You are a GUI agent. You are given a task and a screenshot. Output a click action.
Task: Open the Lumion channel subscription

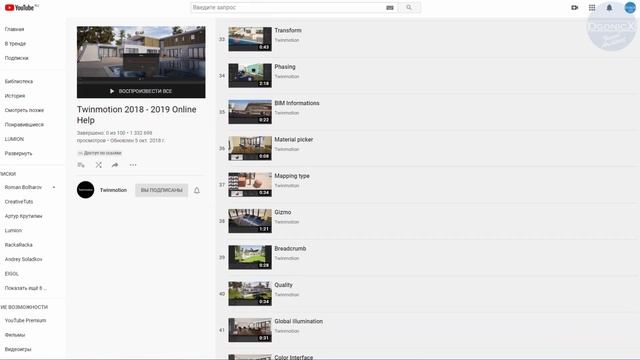pyautogui.click(x=13, y=231)
